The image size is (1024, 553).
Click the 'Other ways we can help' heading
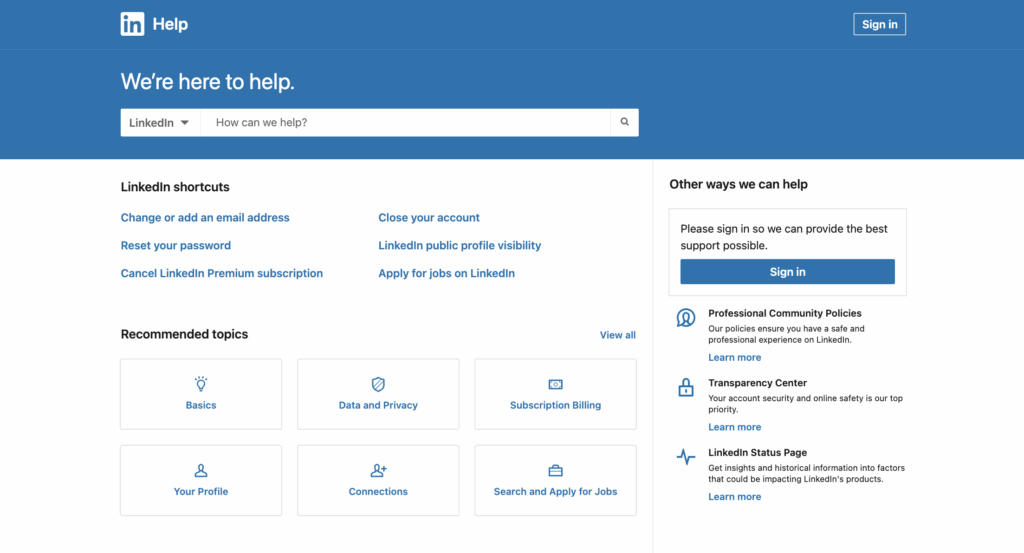tap(738, 184)
